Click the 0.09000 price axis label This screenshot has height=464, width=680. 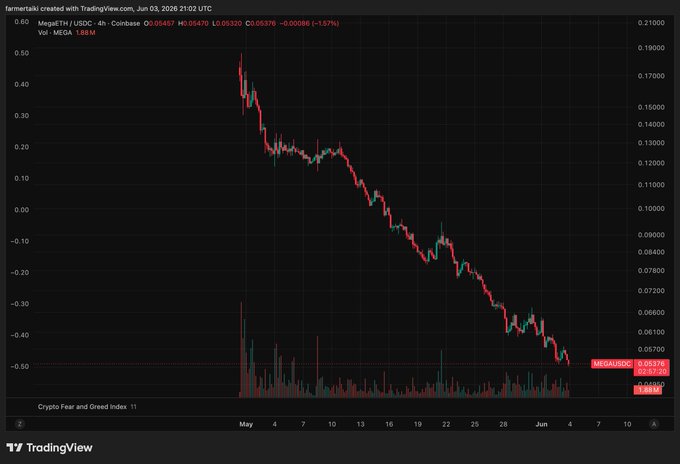click(651, 235)
